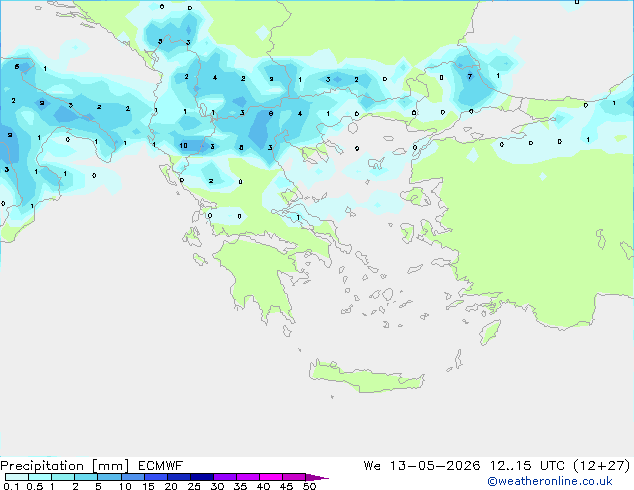
Task: Pick the 10–15 mm legend swatch
Action: pos(132,477)
